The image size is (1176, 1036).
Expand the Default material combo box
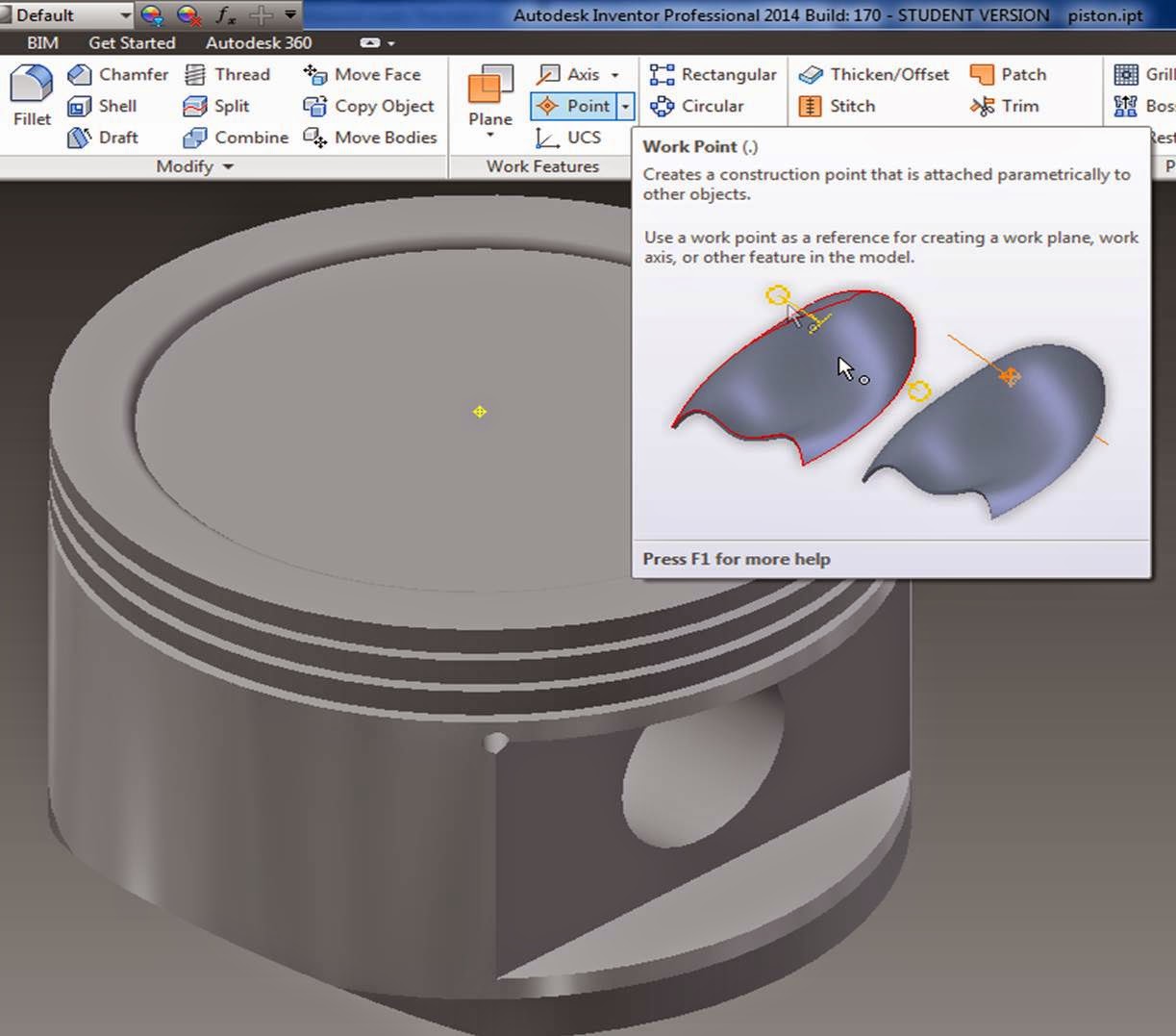122,14
